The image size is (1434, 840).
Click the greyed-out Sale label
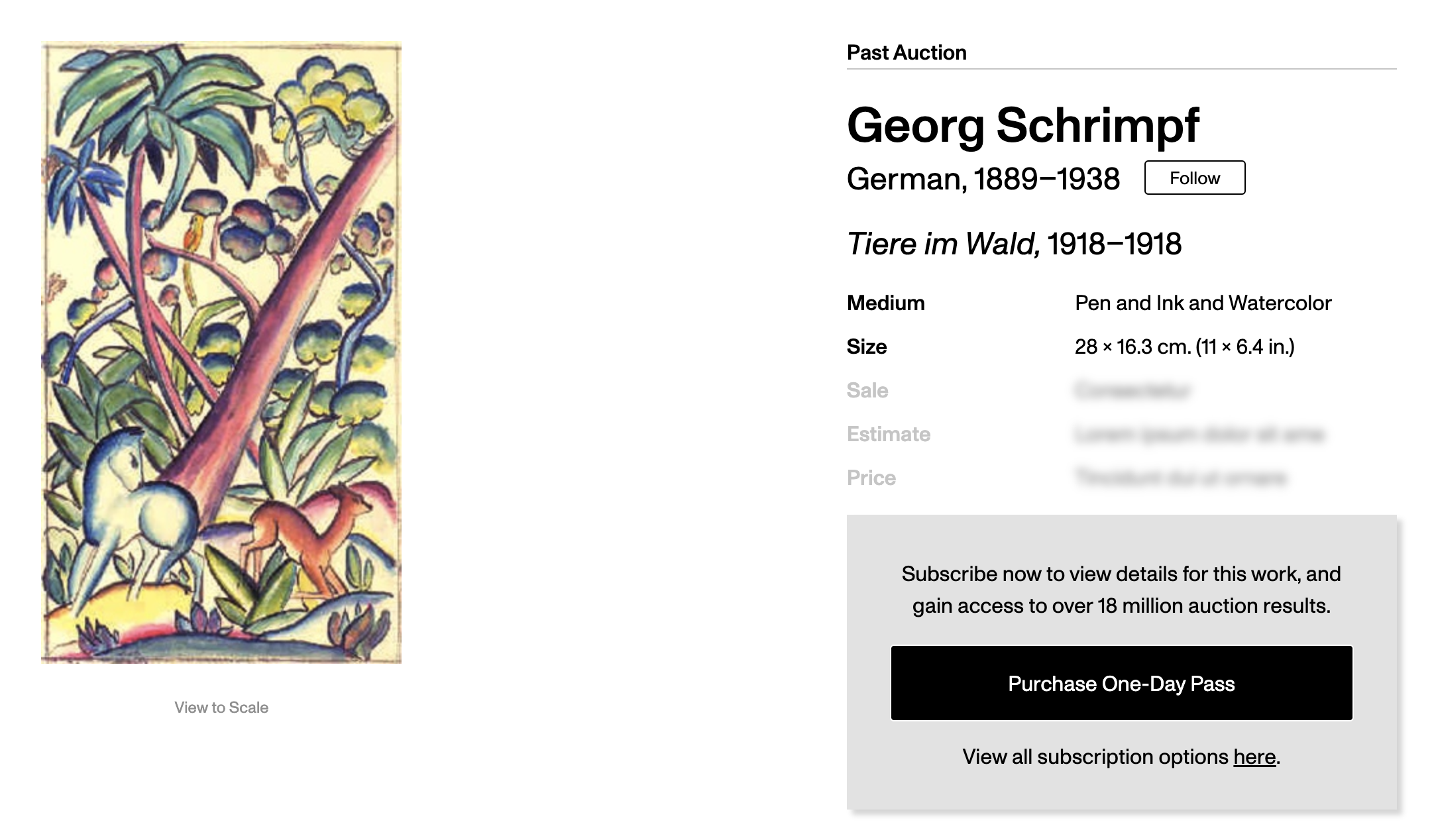(867, 390)
